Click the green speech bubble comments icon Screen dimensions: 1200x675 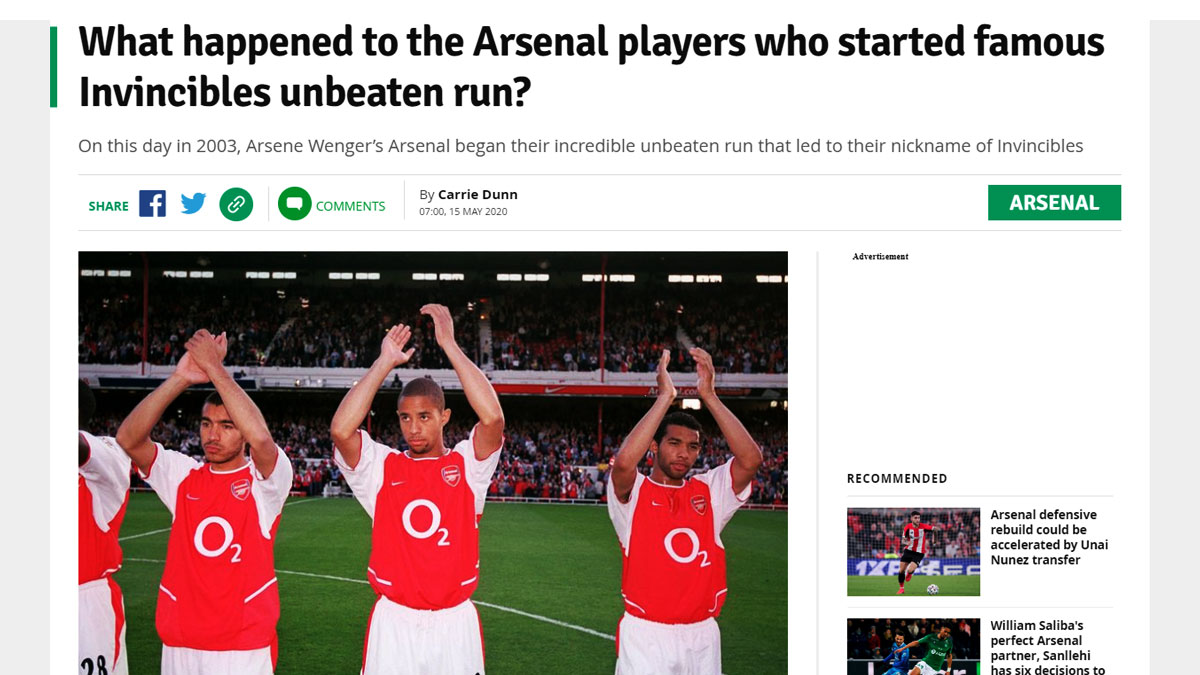[294, 204]
